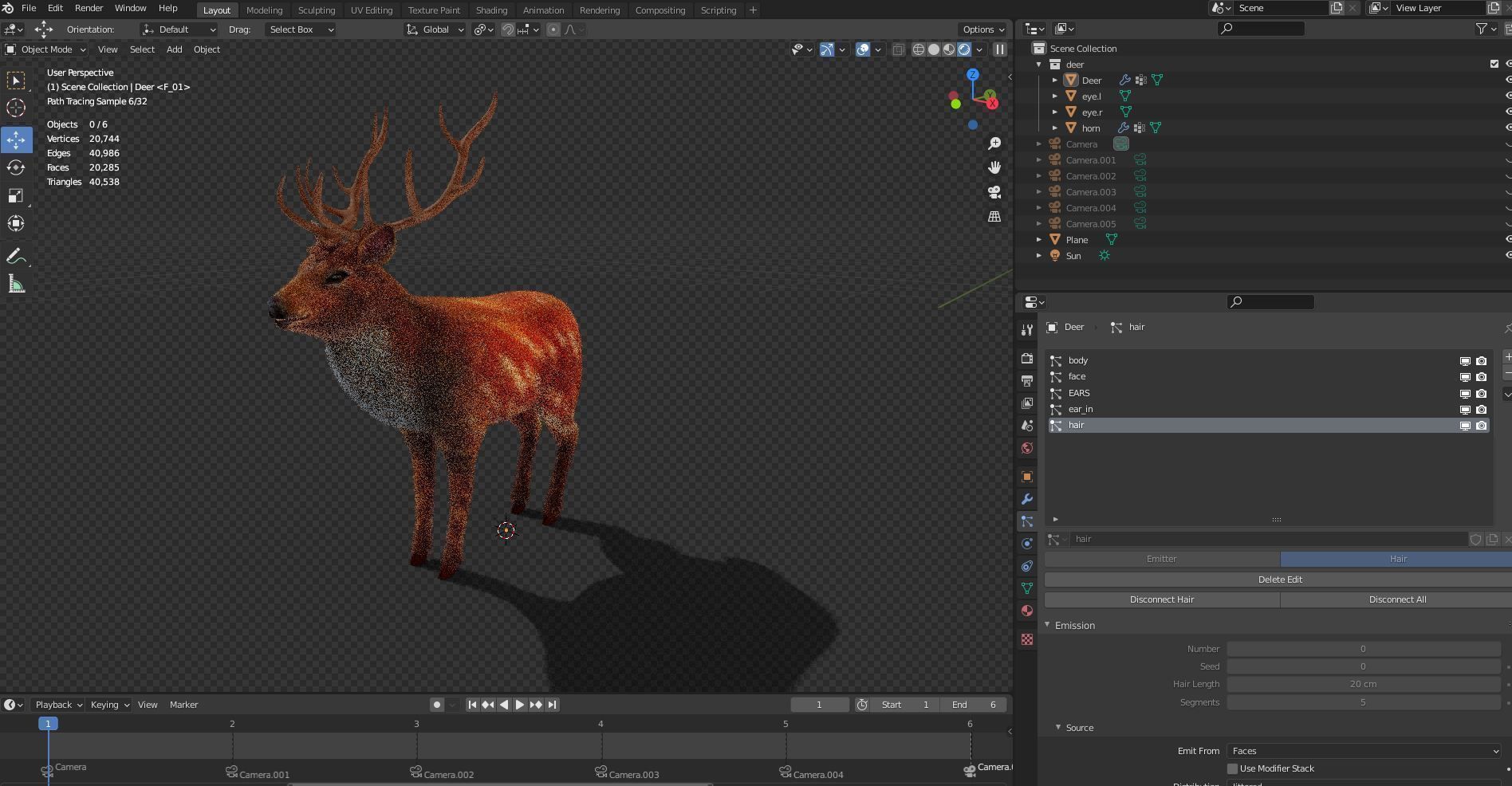The image size is (1512, 786).
Task: Choose the Select Box tool icon
Action: click(16, 80)
